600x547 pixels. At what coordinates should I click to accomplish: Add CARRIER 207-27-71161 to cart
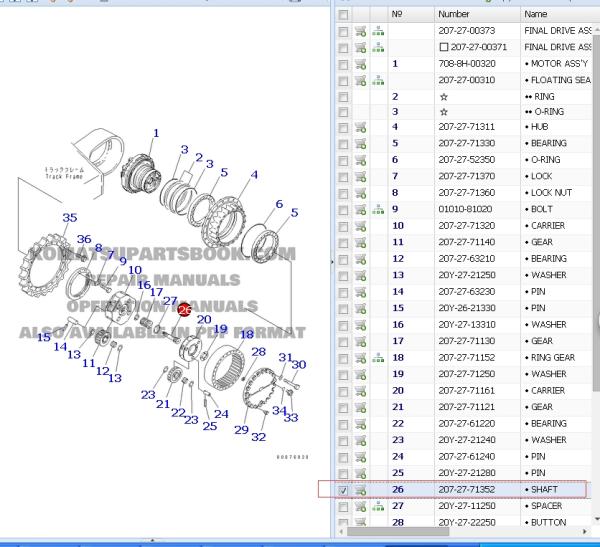pos(360,391)
